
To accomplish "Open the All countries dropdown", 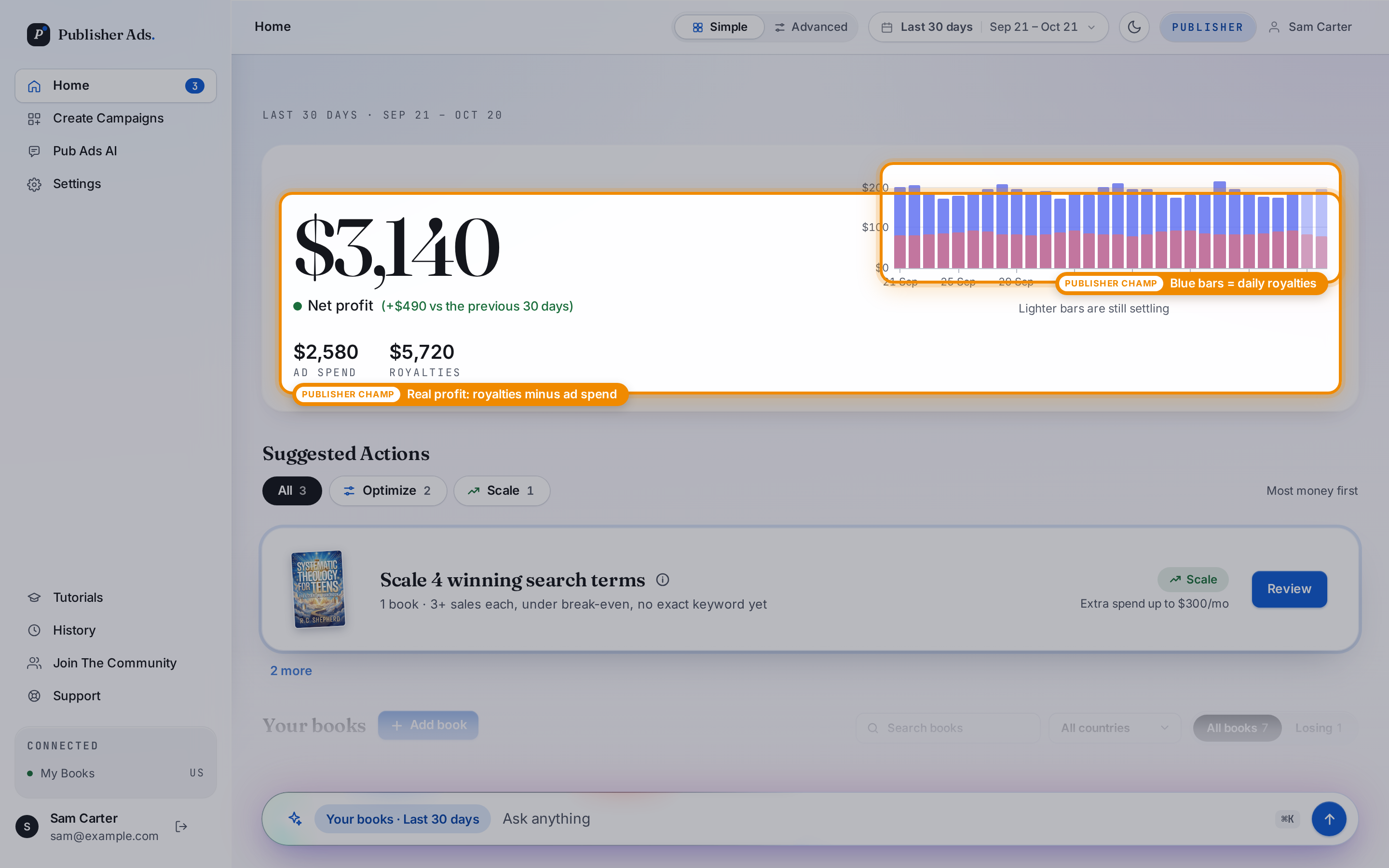I will pos(1115,727).
